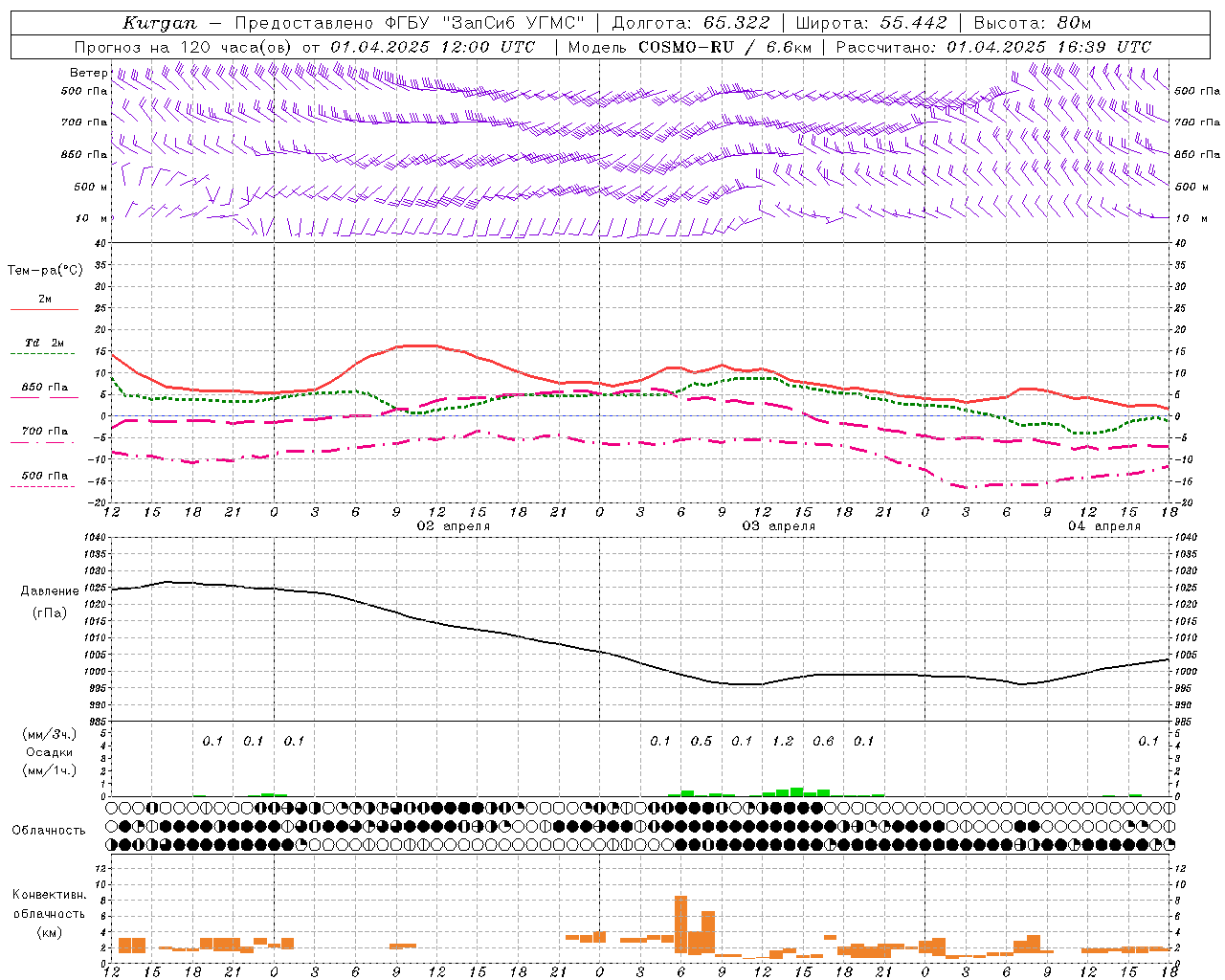
Task: Click the "Рассчитано: 01.04.2025 16:39 UTC" timestamp
Action: [x=993, y=47]
